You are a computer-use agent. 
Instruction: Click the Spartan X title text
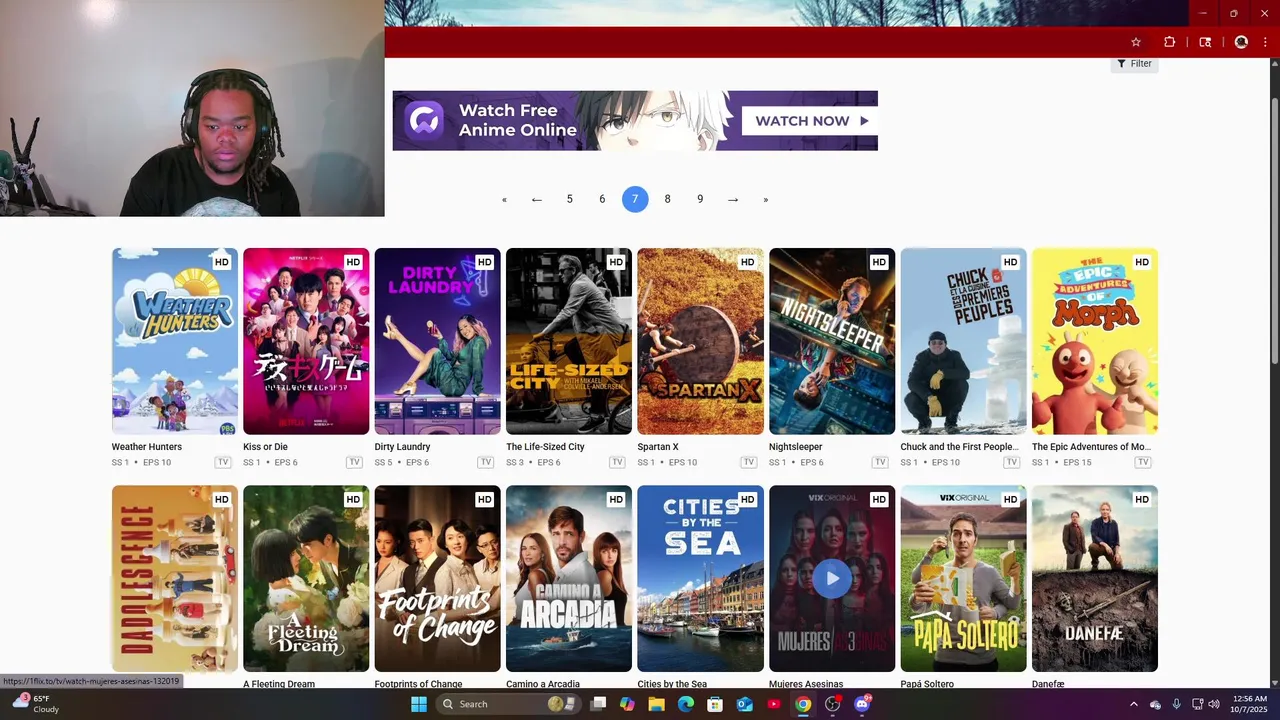[658, 447]
